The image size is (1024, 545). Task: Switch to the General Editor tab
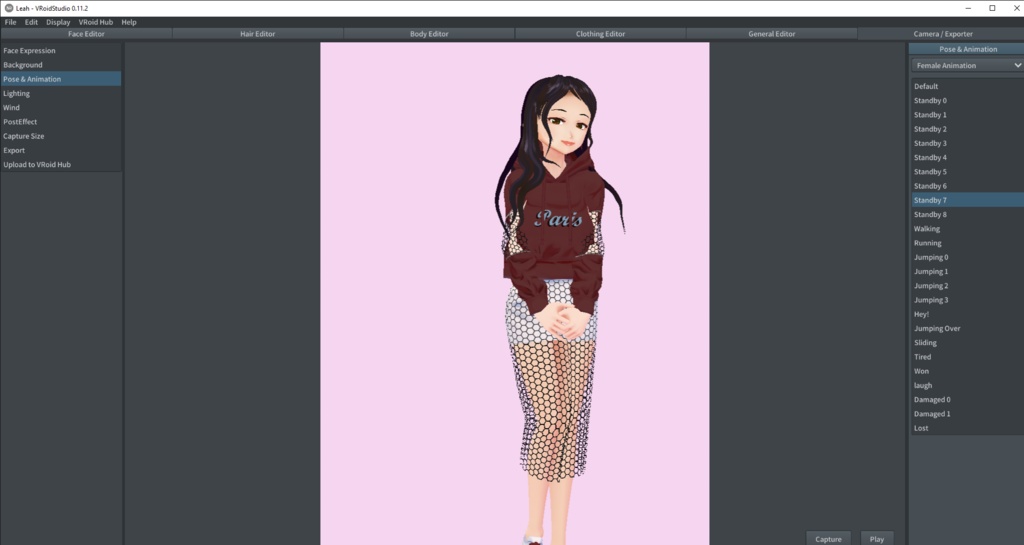[771, 34]
